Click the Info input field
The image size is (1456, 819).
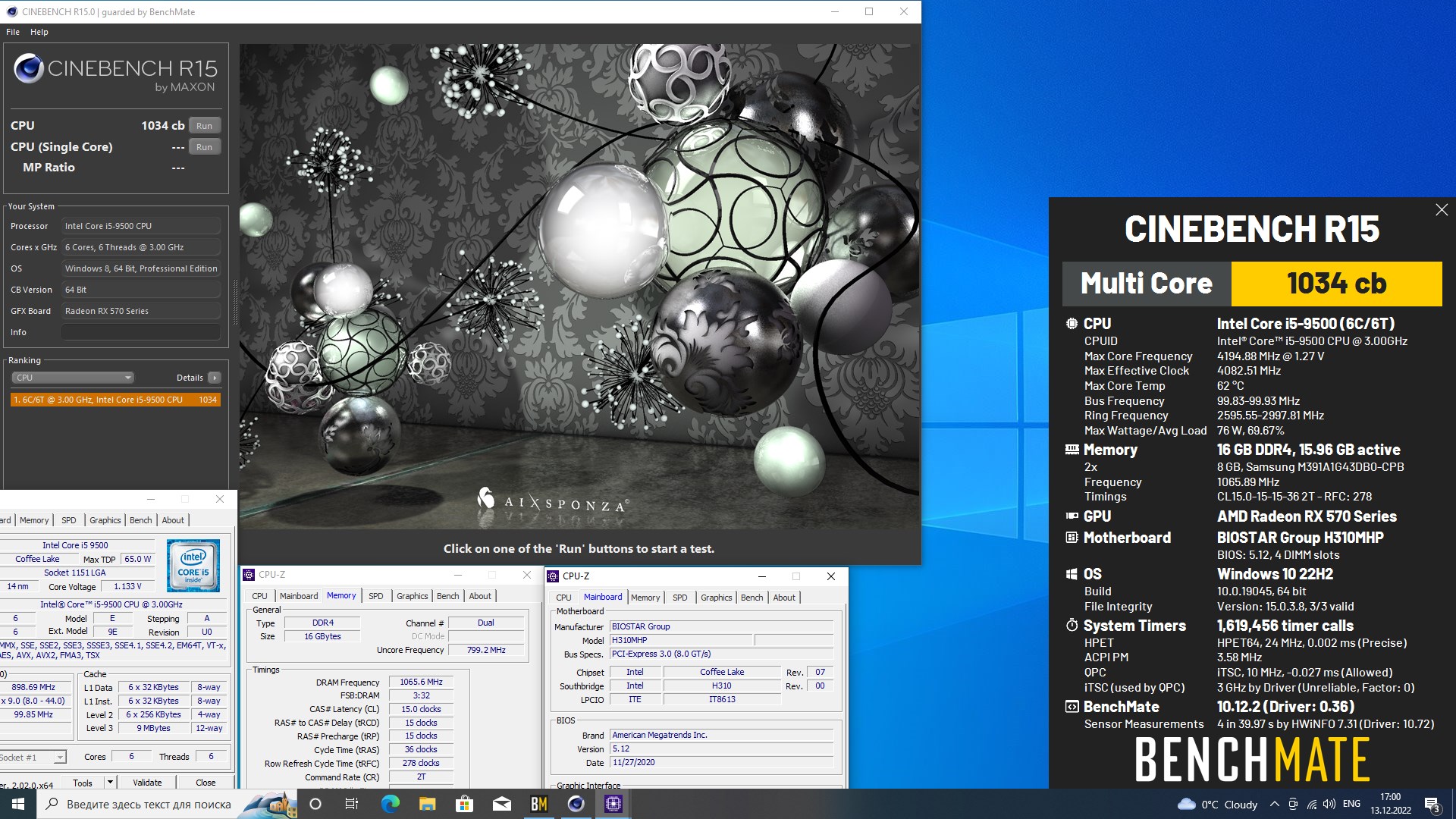coord(141,332)
